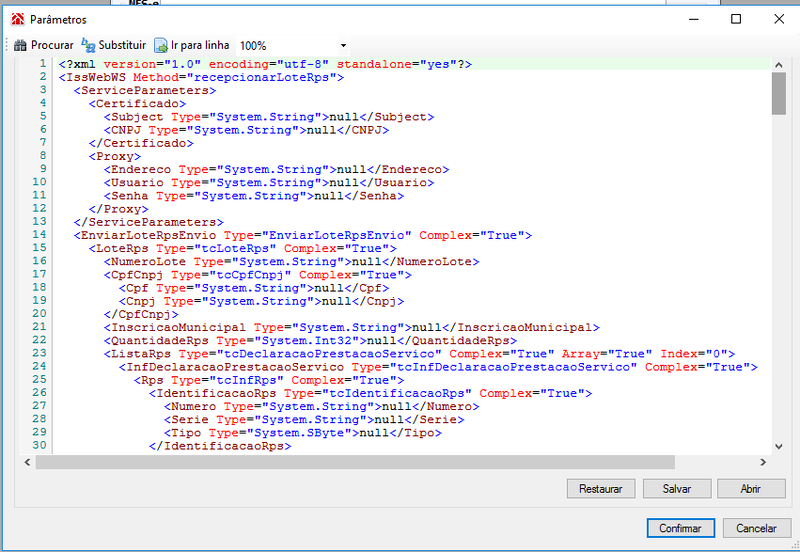
Task: Click the Tipo System.SByte line
Action: [x=303, y=433]
